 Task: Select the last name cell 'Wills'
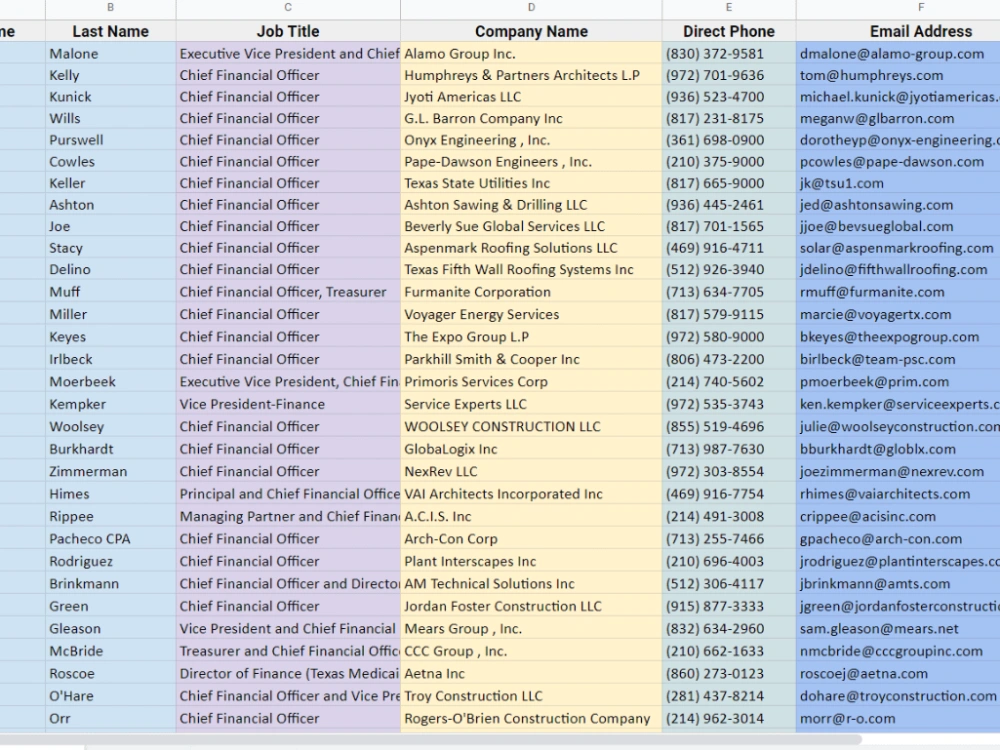[x=110, y=119]
